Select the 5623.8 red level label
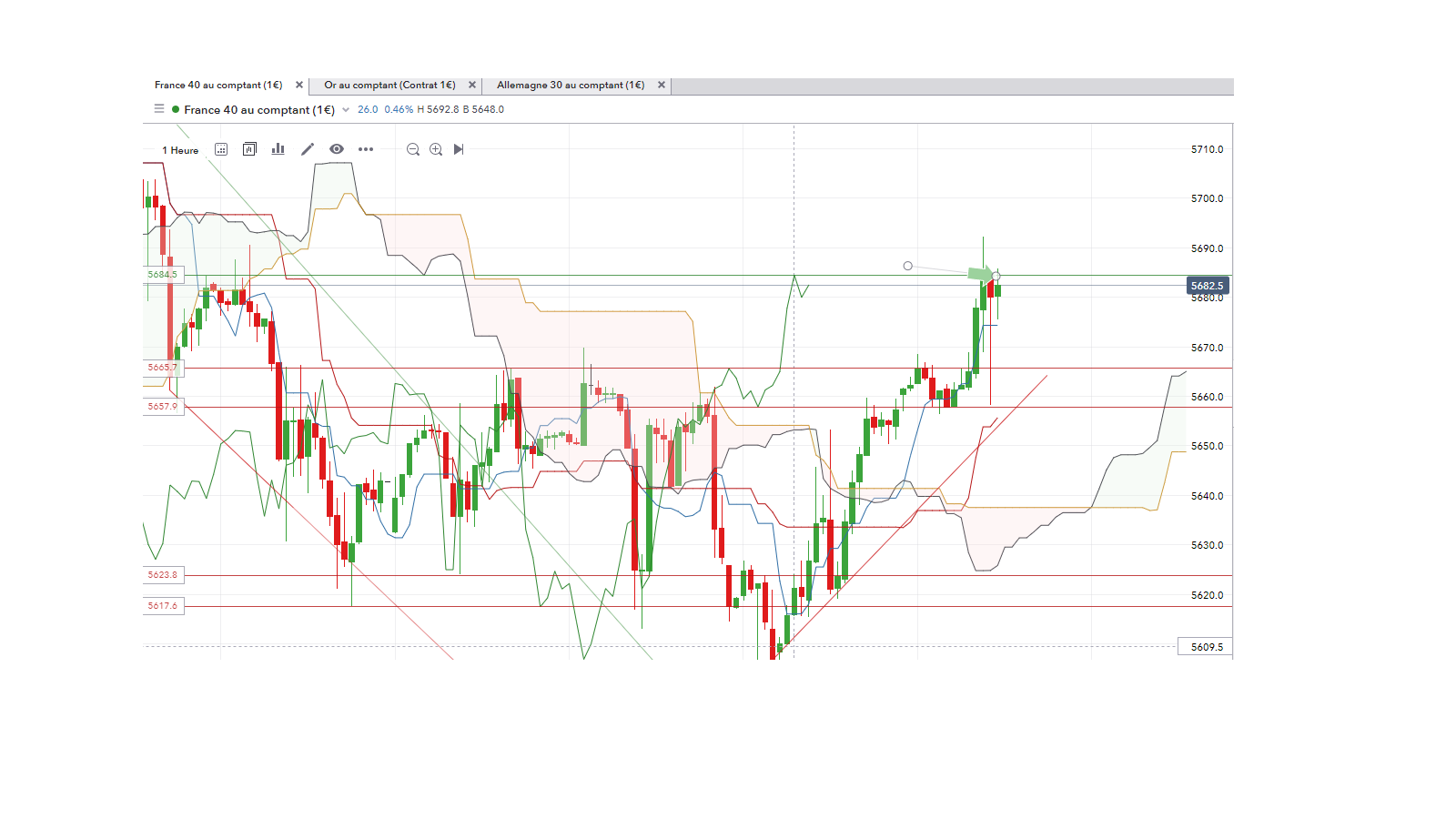The image size is (1456, 819). pos(163,575)
